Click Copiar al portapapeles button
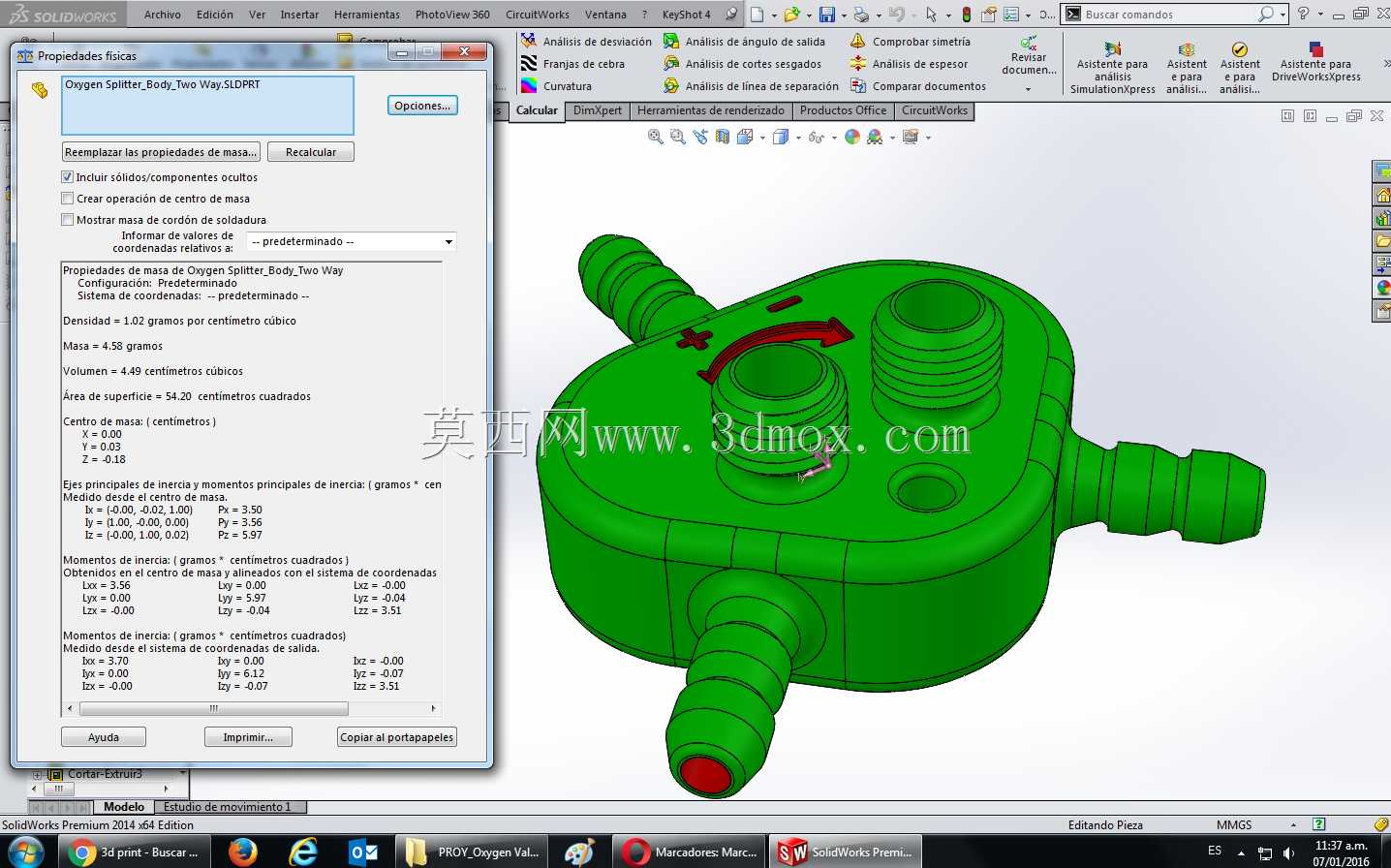 coord(397,737)
